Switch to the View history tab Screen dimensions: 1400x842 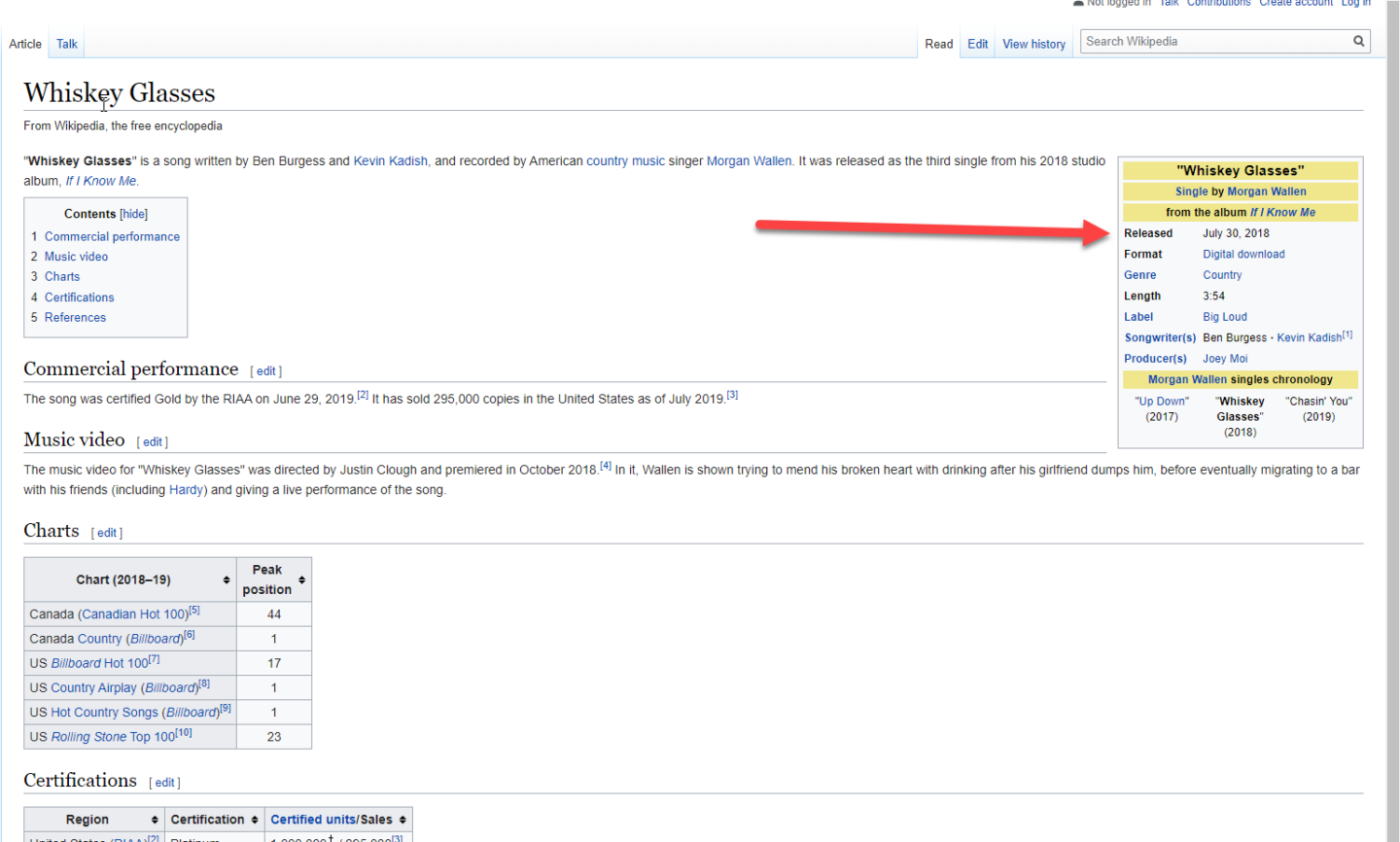1033,44
